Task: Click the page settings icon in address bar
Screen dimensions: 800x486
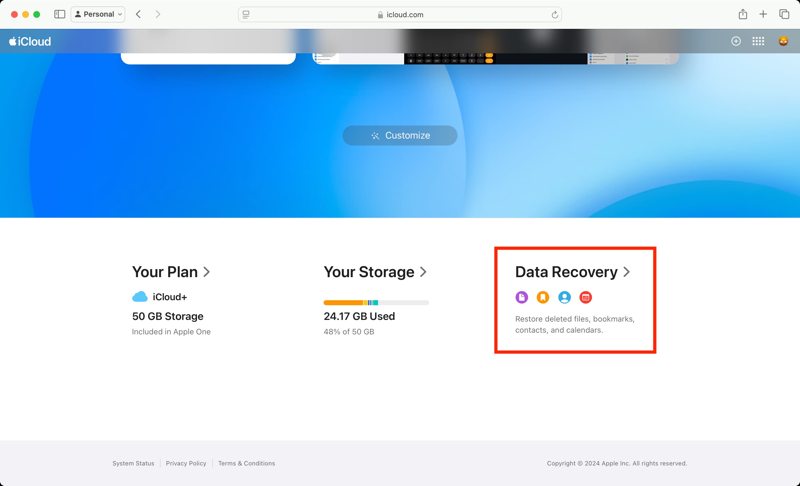Action: point(246,15)
